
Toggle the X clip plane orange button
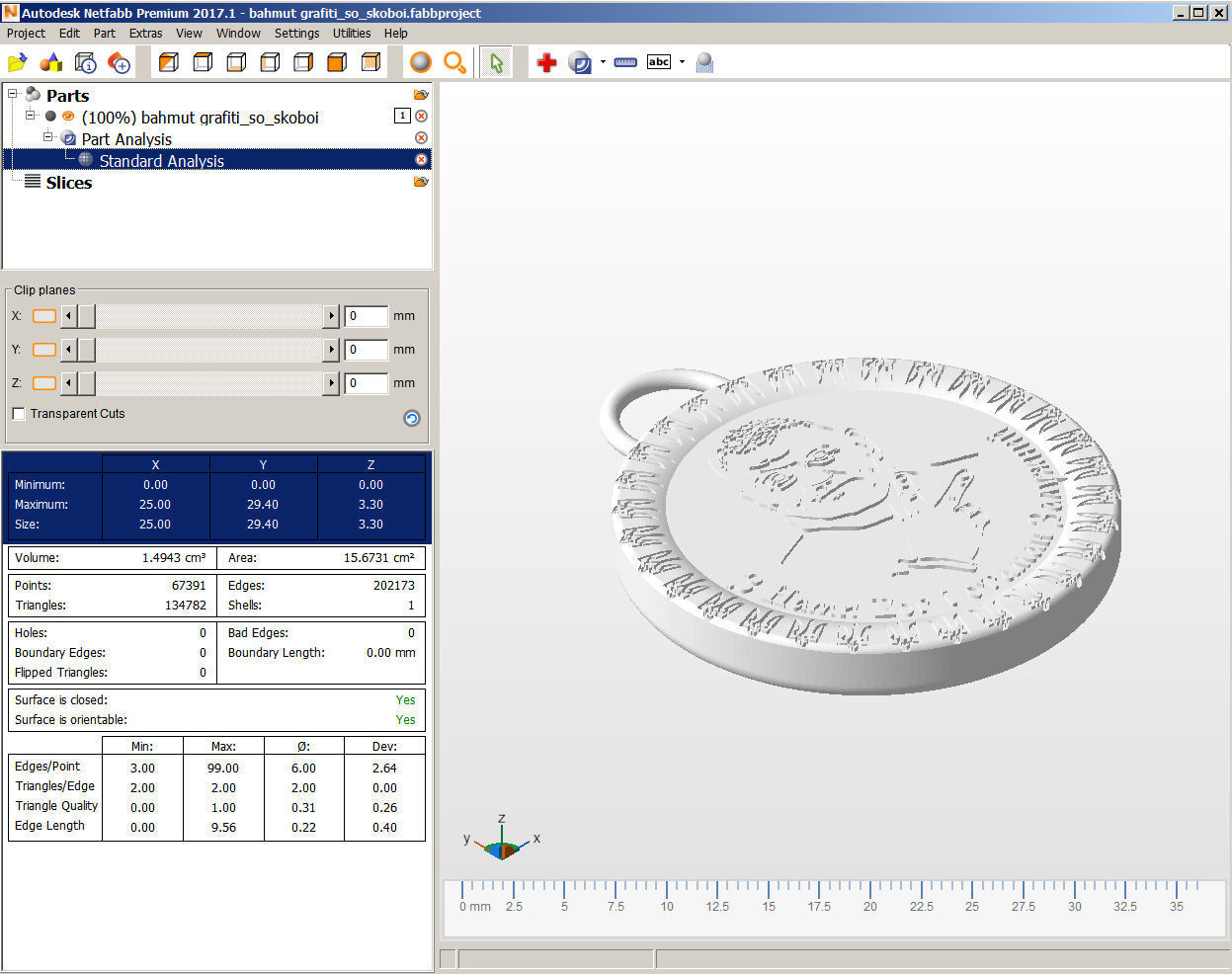pos(44,316)
